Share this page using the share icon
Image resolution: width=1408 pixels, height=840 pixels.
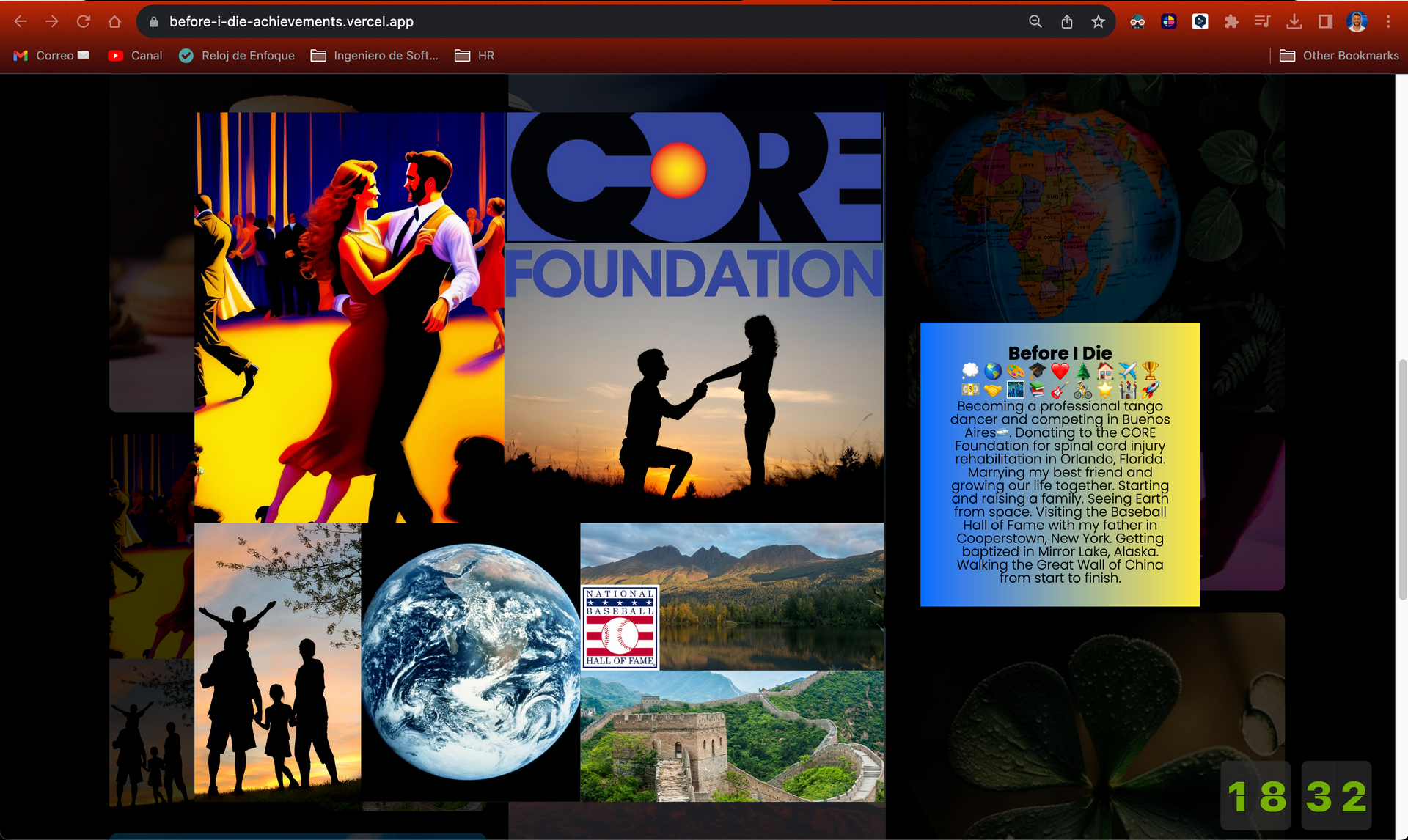(1067, 22)
